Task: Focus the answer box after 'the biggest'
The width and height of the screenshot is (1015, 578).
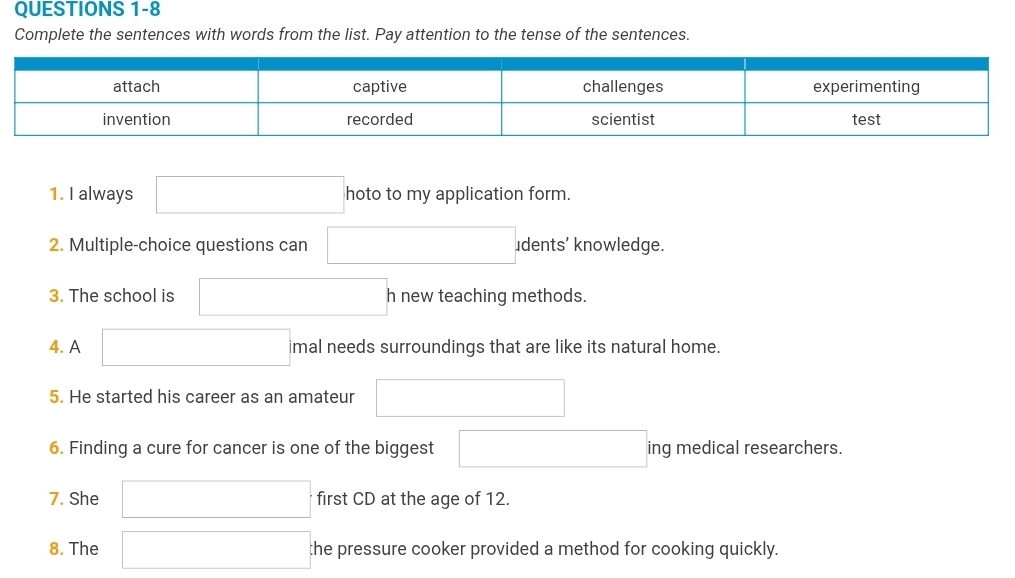Action: coord(553,449)
